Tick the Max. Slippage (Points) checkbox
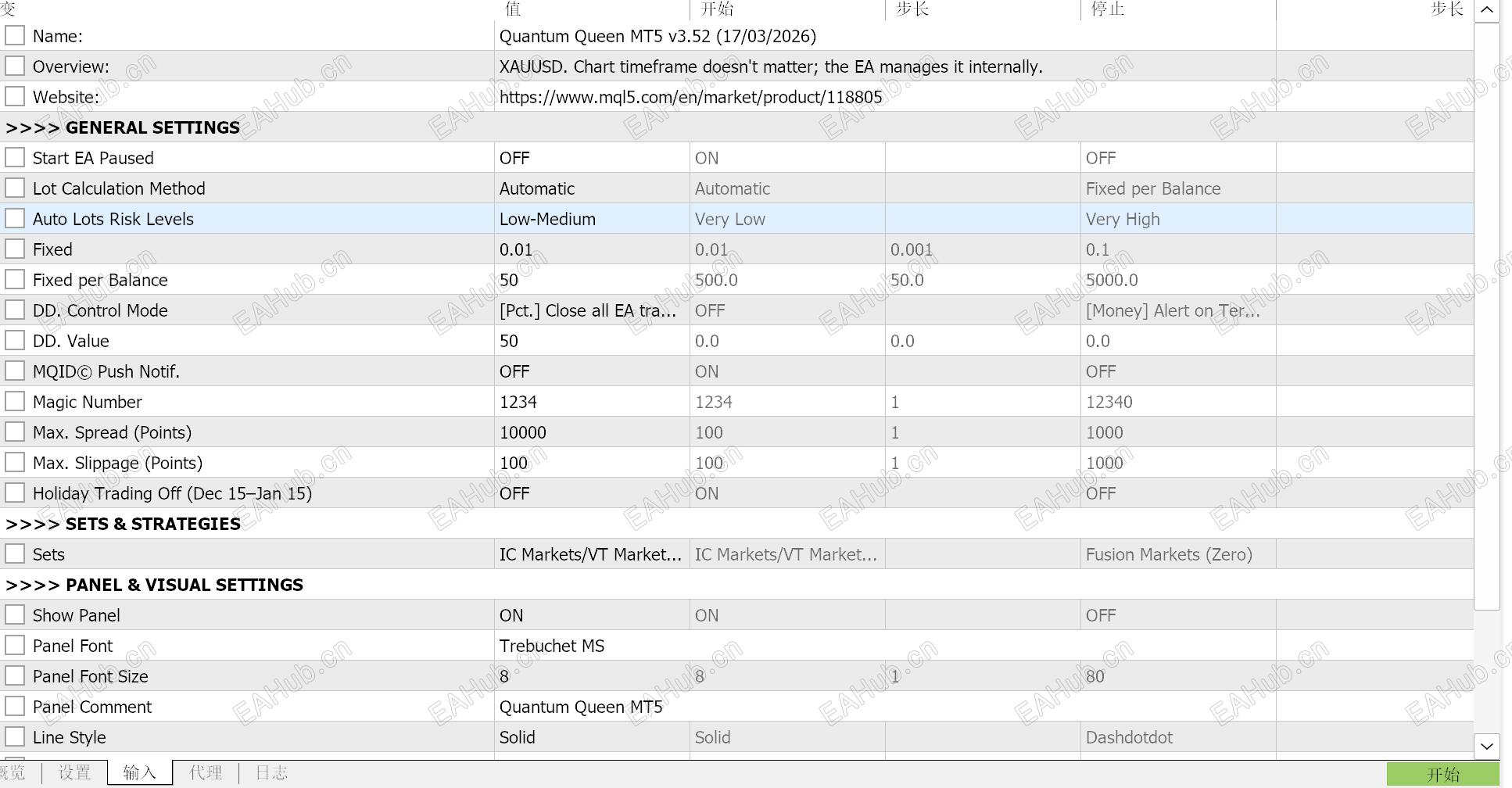 [15, 463]
